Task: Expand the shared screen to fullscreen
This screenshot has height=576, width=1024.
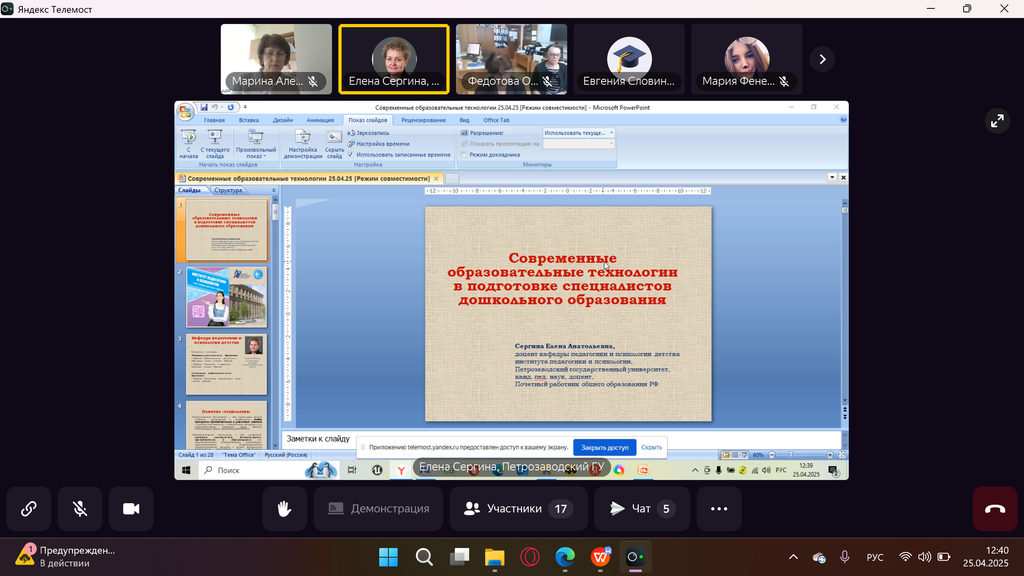Action: (x=996, y=121)
